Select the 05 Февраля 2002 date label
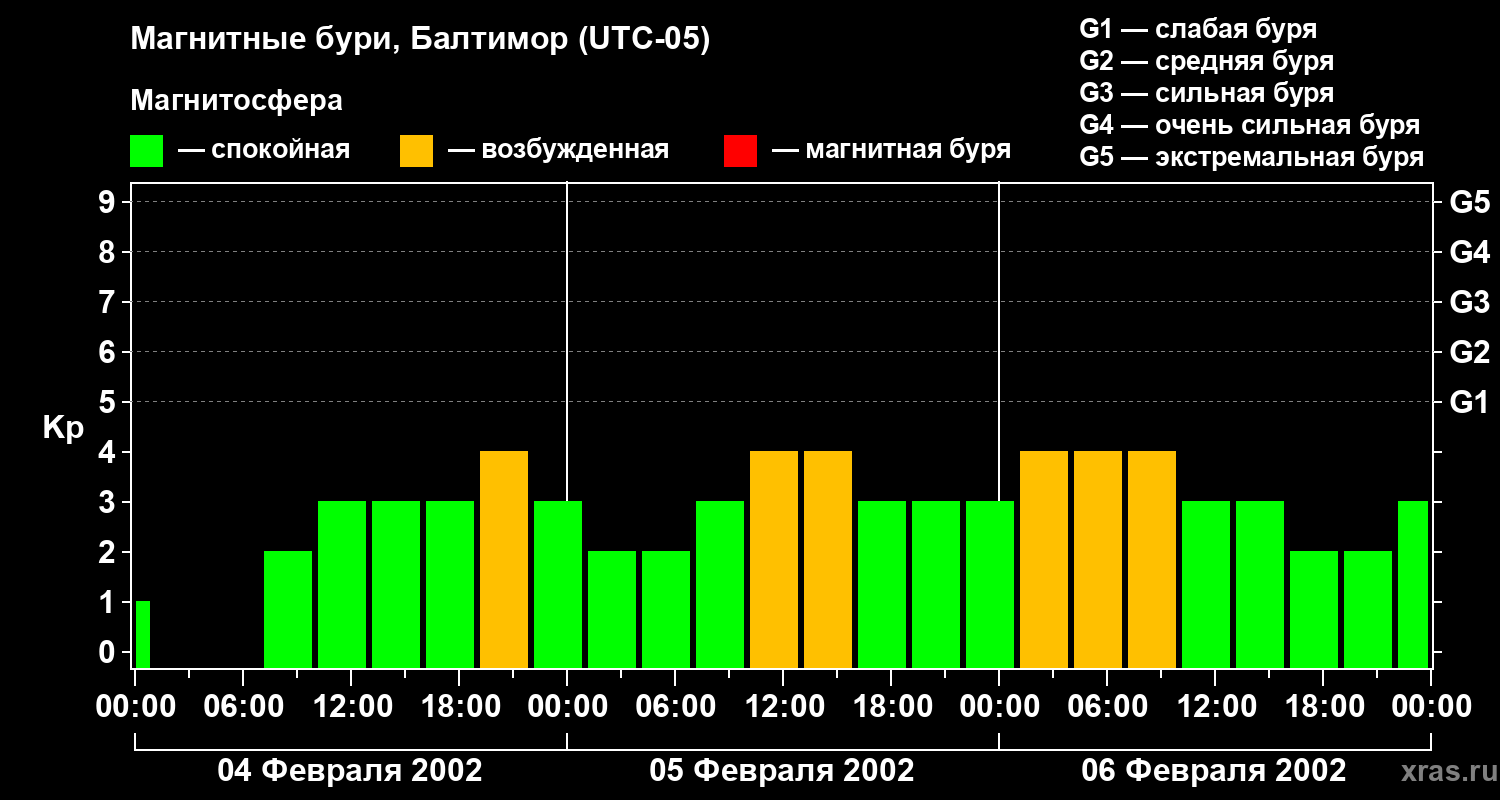This screenshot has height=800, width=1500. pyautogui.click(x=782, y=771)
